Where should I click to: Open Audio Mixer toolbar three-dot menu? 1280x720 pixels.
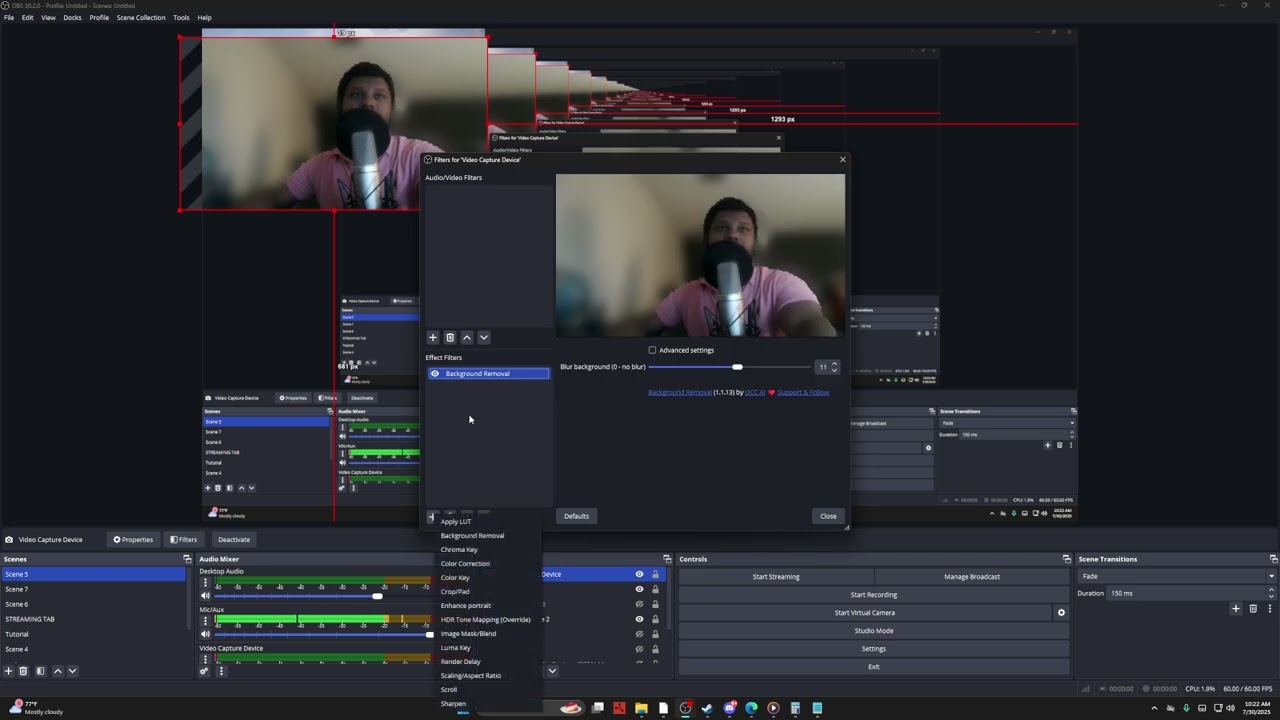coord(221,671)
